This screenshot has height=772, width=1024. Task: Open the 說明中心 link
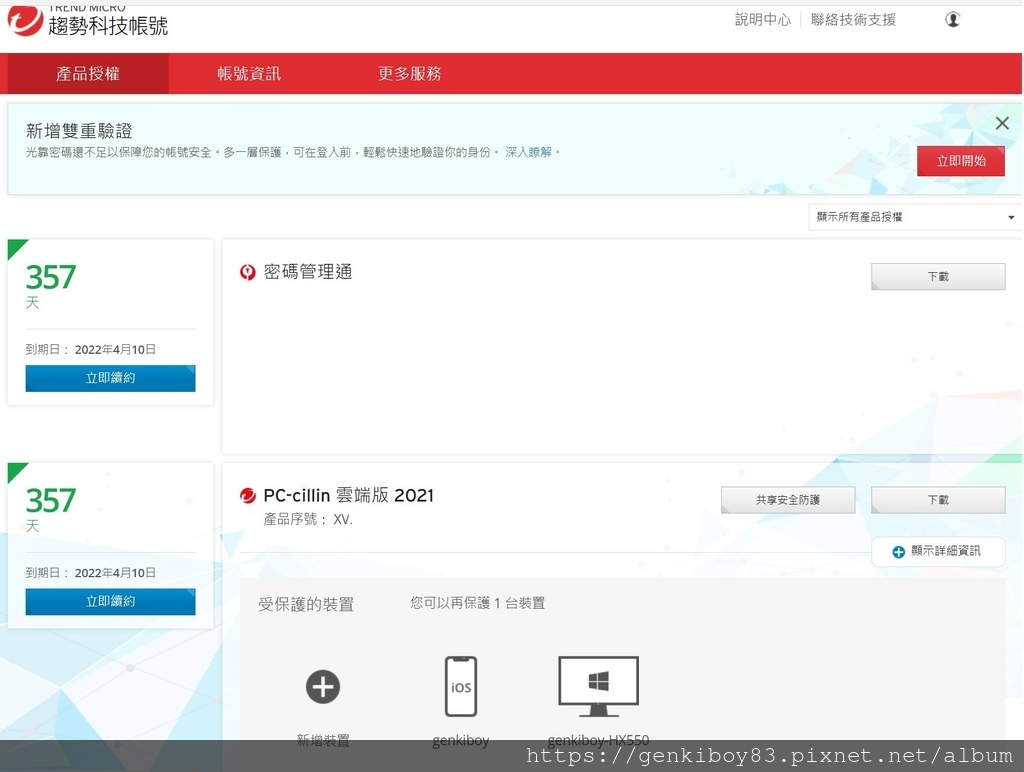[762, 20]
